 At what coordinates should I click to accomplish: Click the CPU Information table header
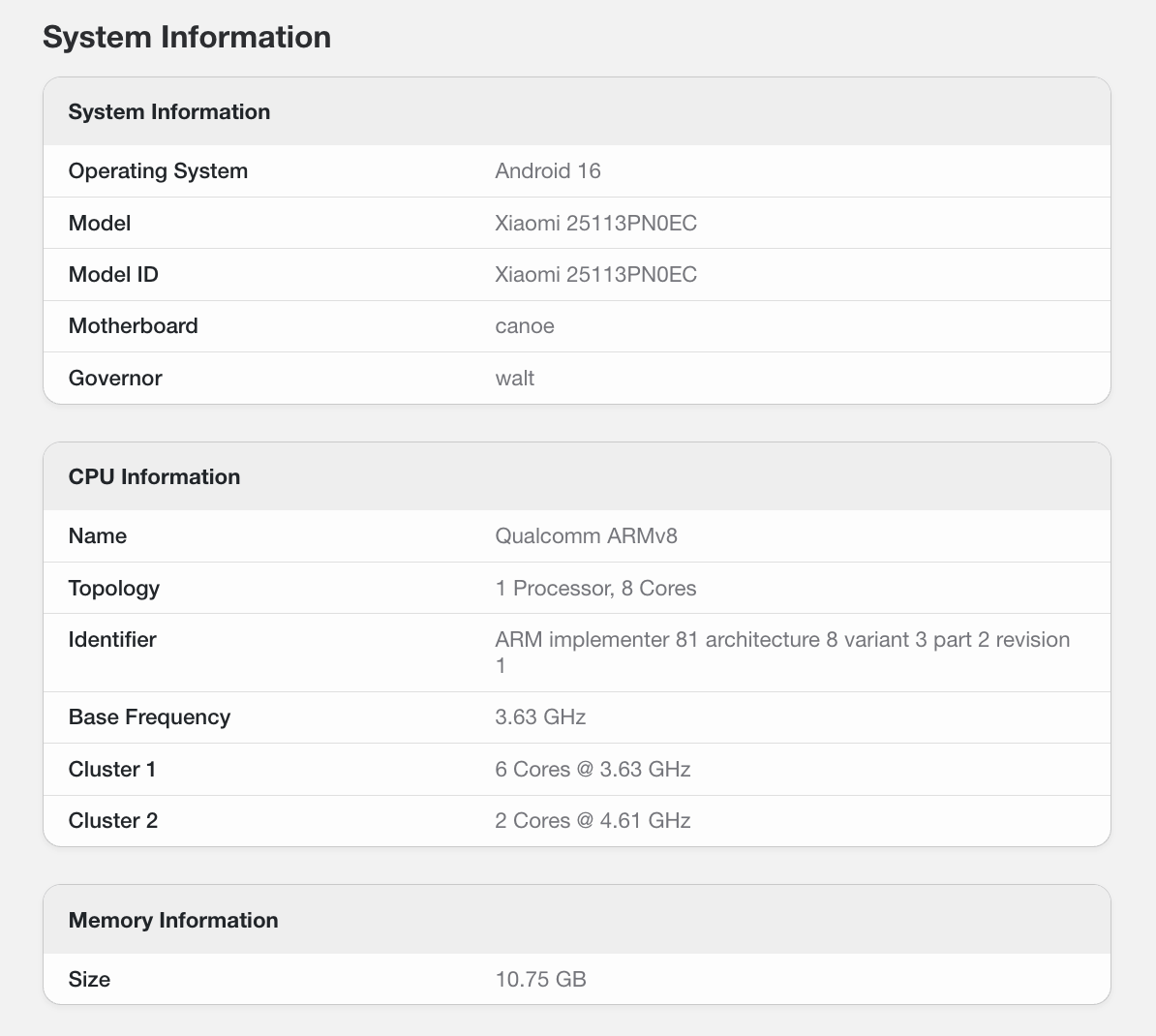click(154, 476)
